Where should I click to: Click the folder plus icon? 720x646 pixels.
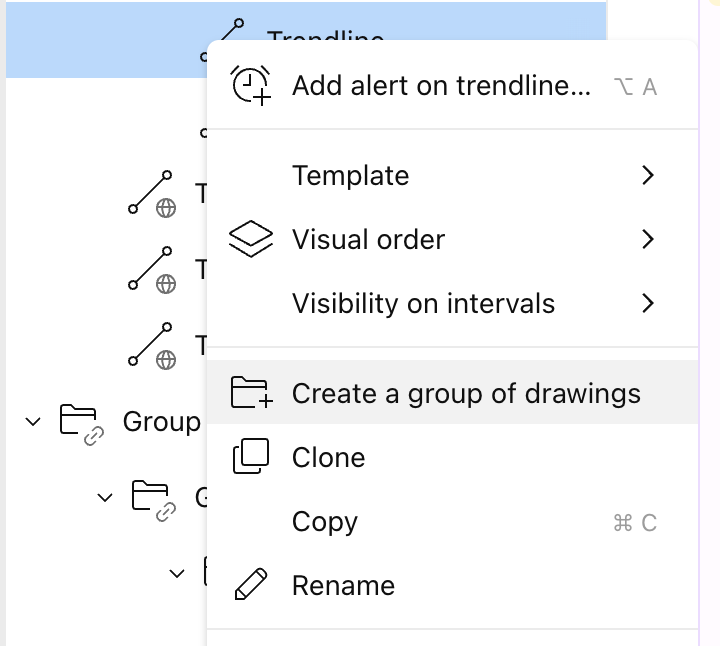tap(251, 393)
